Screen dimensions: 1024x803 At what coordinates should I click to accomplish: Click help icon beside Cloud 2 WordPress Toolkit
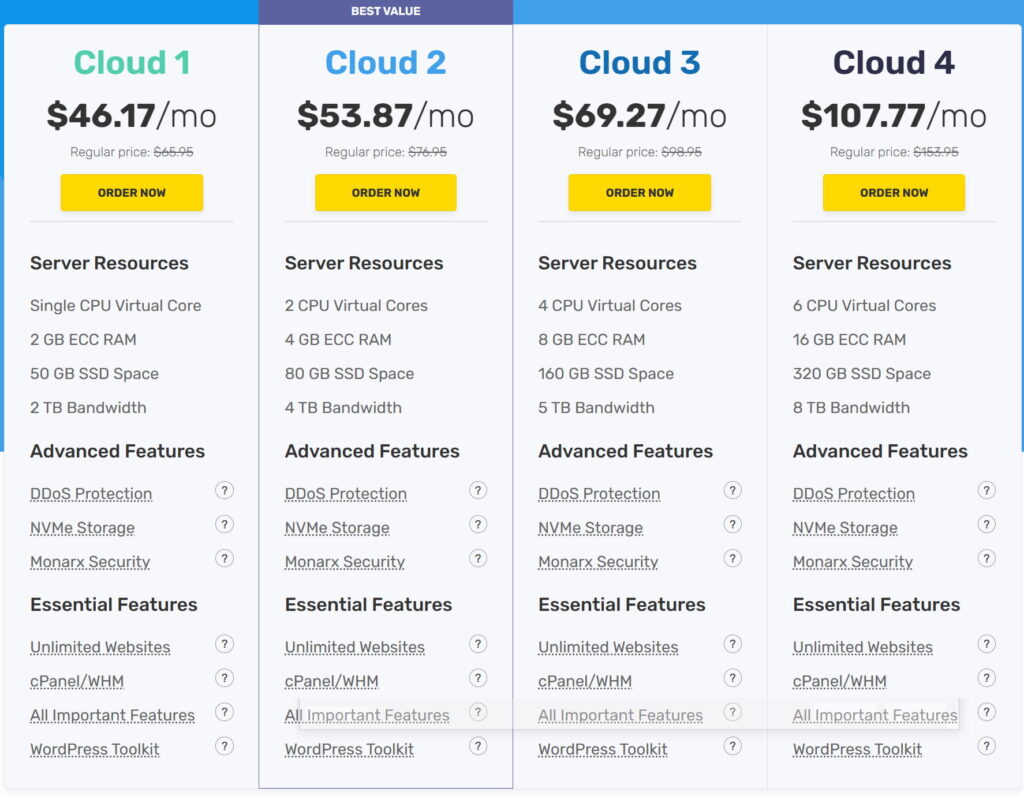pos(478,746)
